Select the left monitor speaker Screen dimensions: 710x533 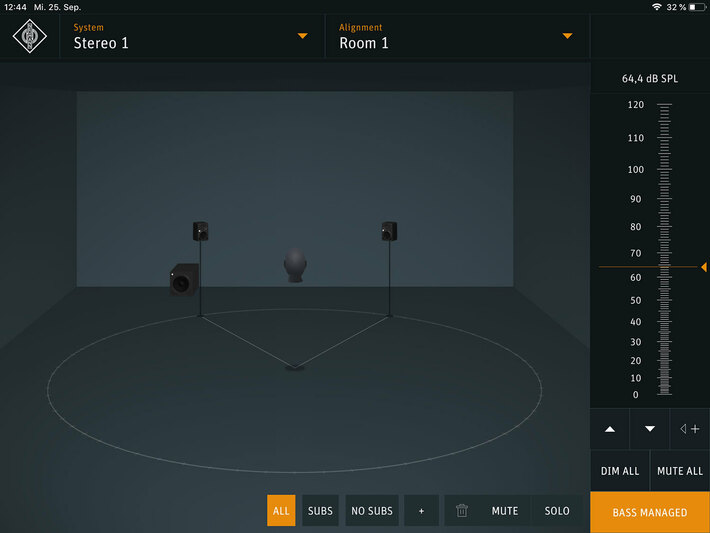[x=200, y=231]
